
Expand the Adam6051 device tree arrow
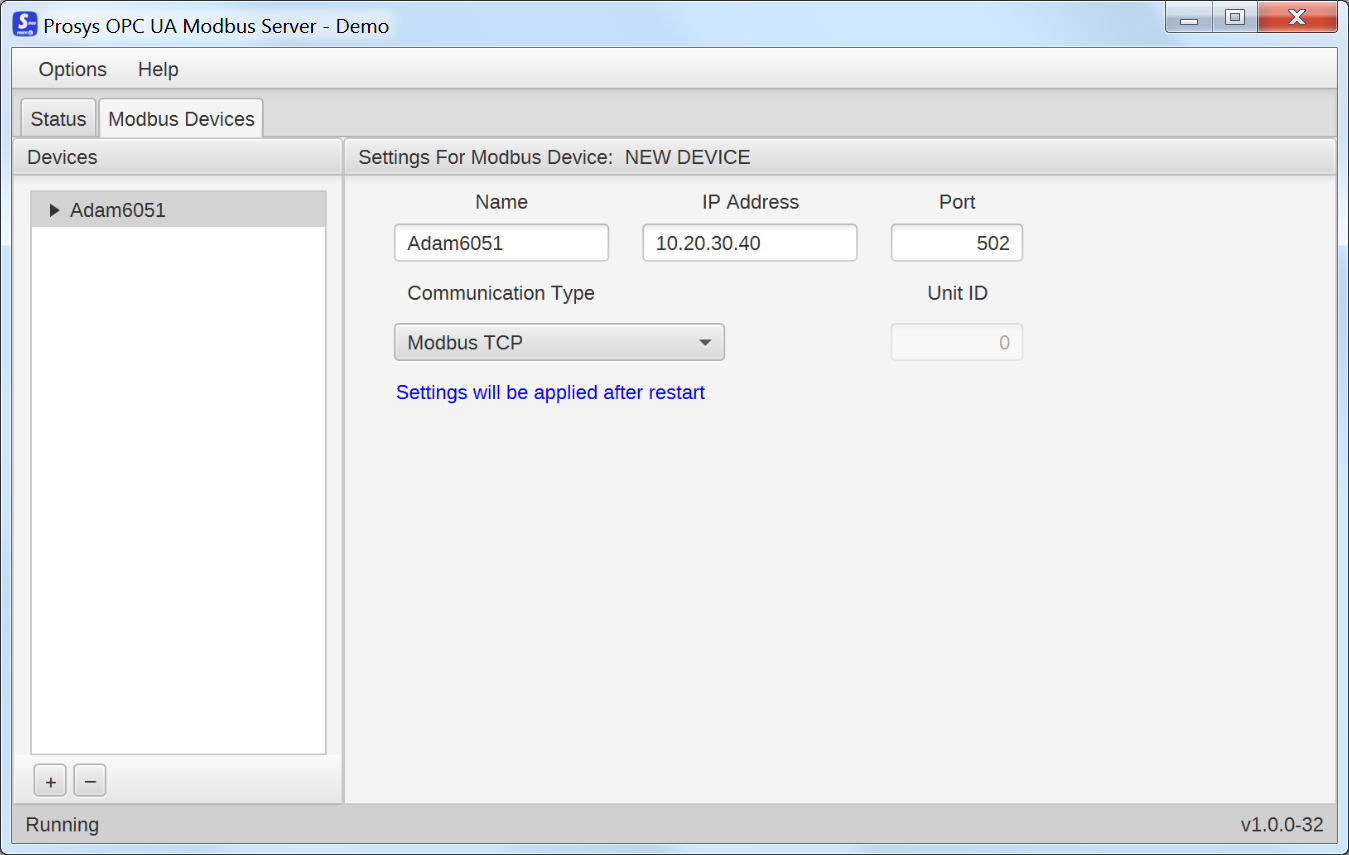click(55, 211)
